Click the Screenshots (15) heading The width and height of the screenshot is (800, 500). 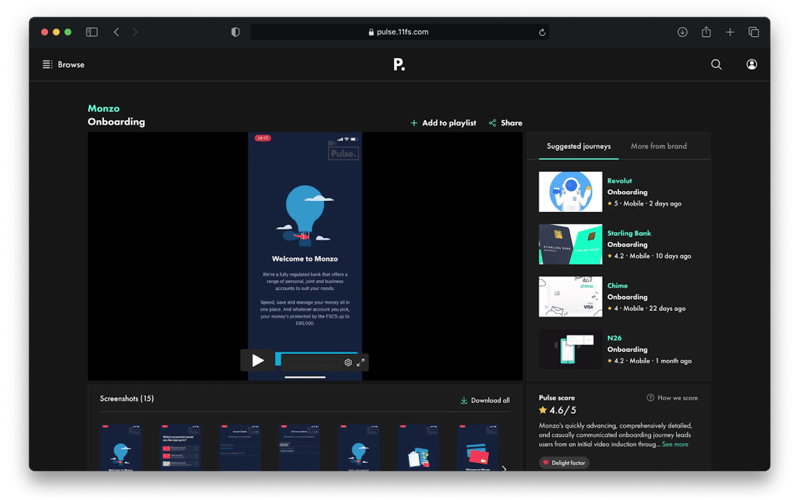click(127, 398)
